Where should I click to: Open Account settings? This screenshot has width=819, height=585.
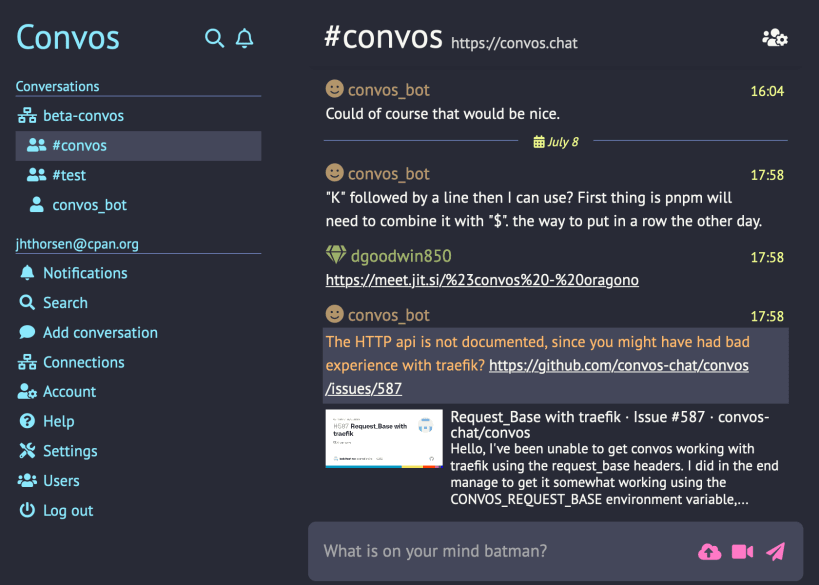pos(138,392)
